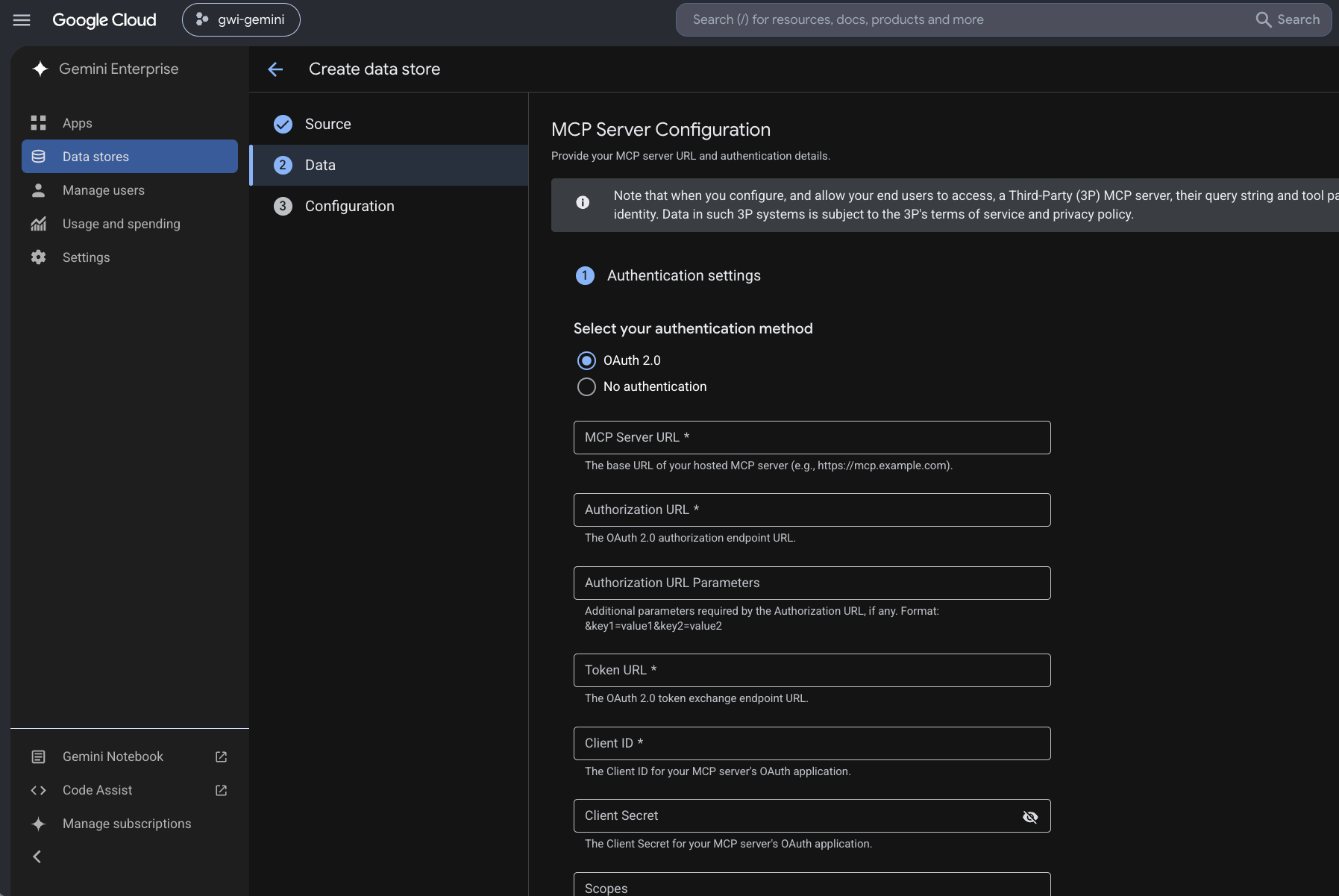Click the Code Assist angle brackets icon
The width and height of the screenshot is (1339, 896).
click(39, 790)
